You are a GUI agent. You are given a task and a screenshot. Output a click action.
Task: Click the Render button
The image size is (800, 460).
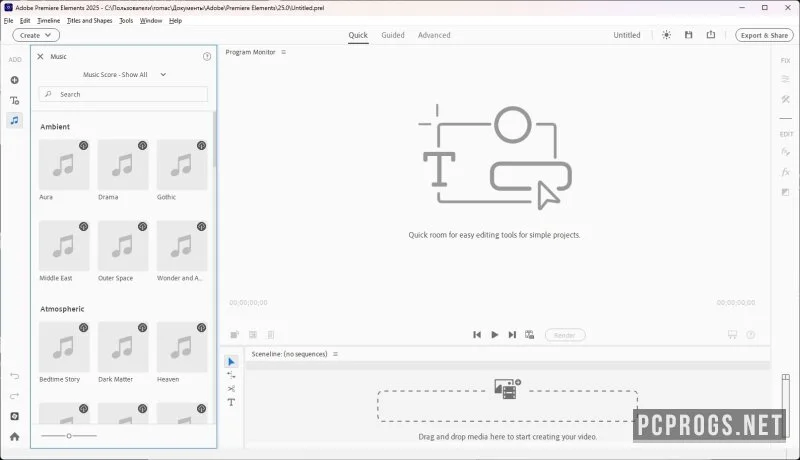(x=565, y=335)
